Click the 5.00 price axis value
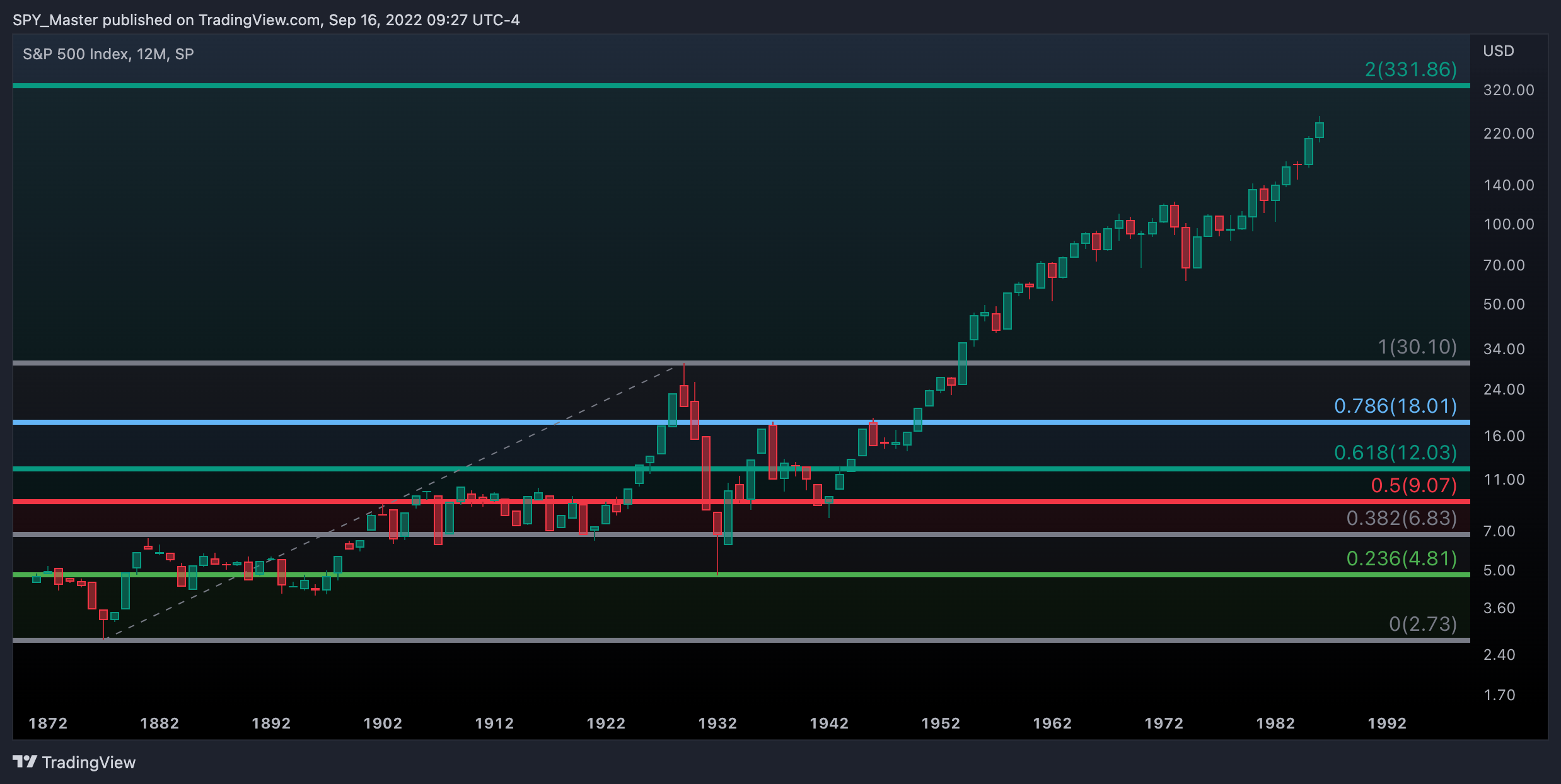This screenshot has width=1561, height=784. tap(1499, 570)
